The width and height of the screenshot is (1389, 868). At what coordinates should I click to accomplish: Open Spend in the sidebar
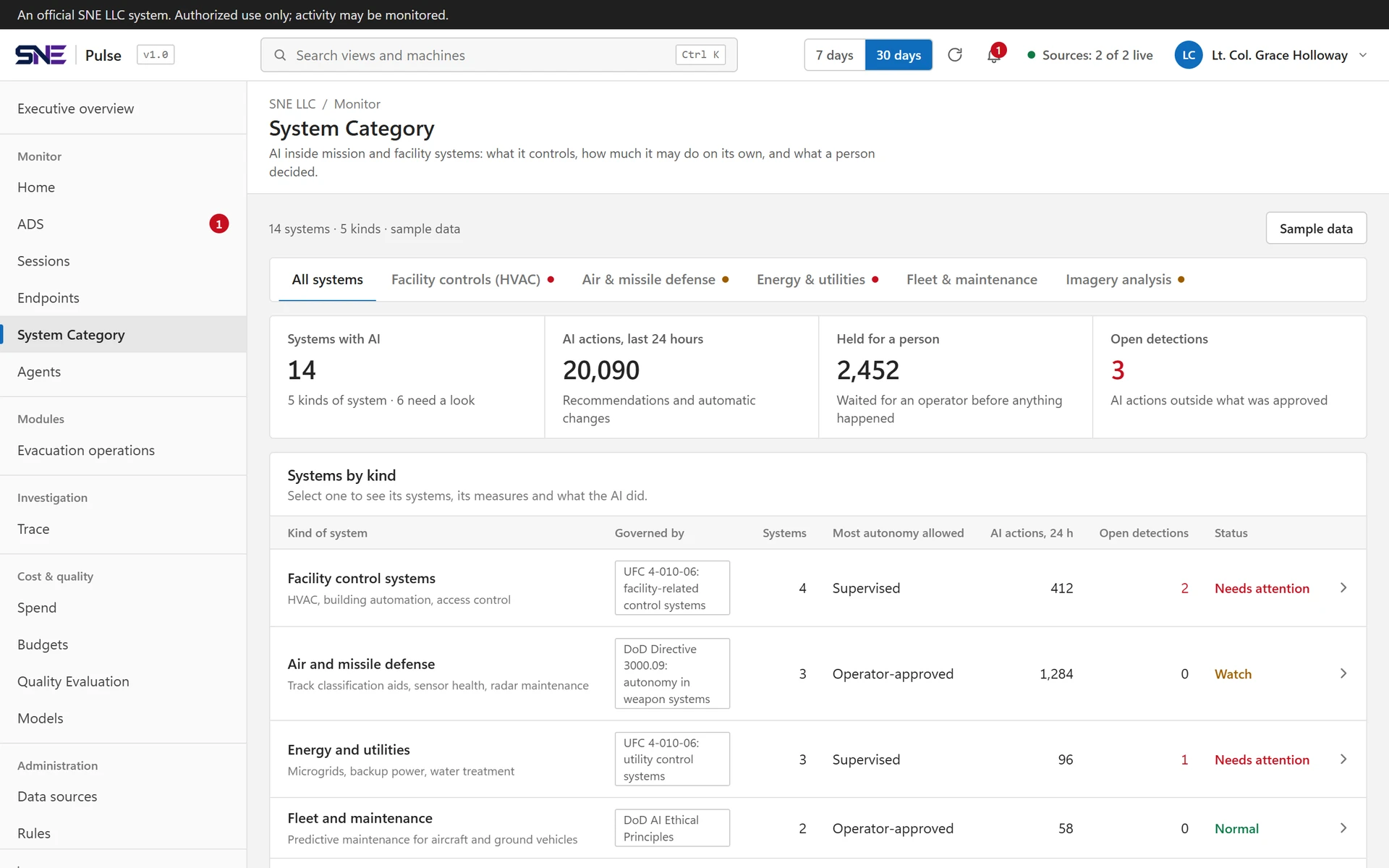pyautogui.click(x=123, y=608)
